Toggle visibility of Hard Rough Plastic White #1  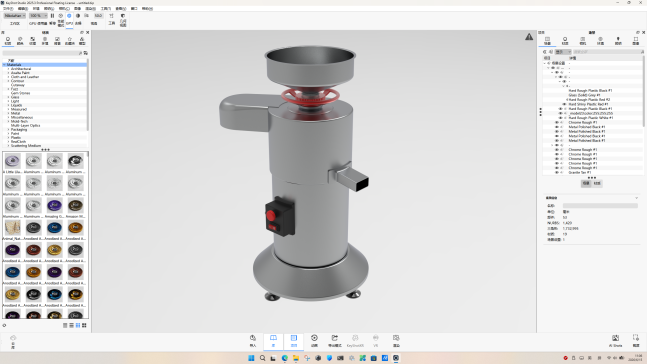click(x=560, y=118)
